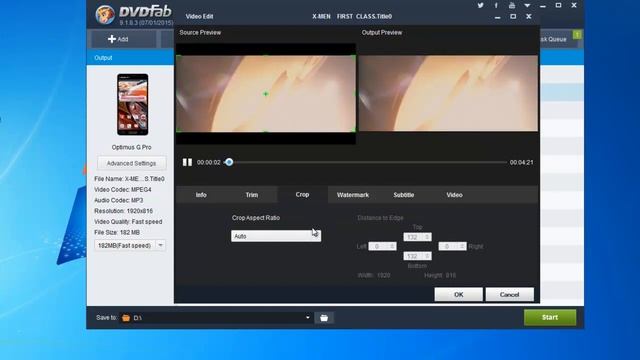Switch to the Info tab

pos(201,195)
